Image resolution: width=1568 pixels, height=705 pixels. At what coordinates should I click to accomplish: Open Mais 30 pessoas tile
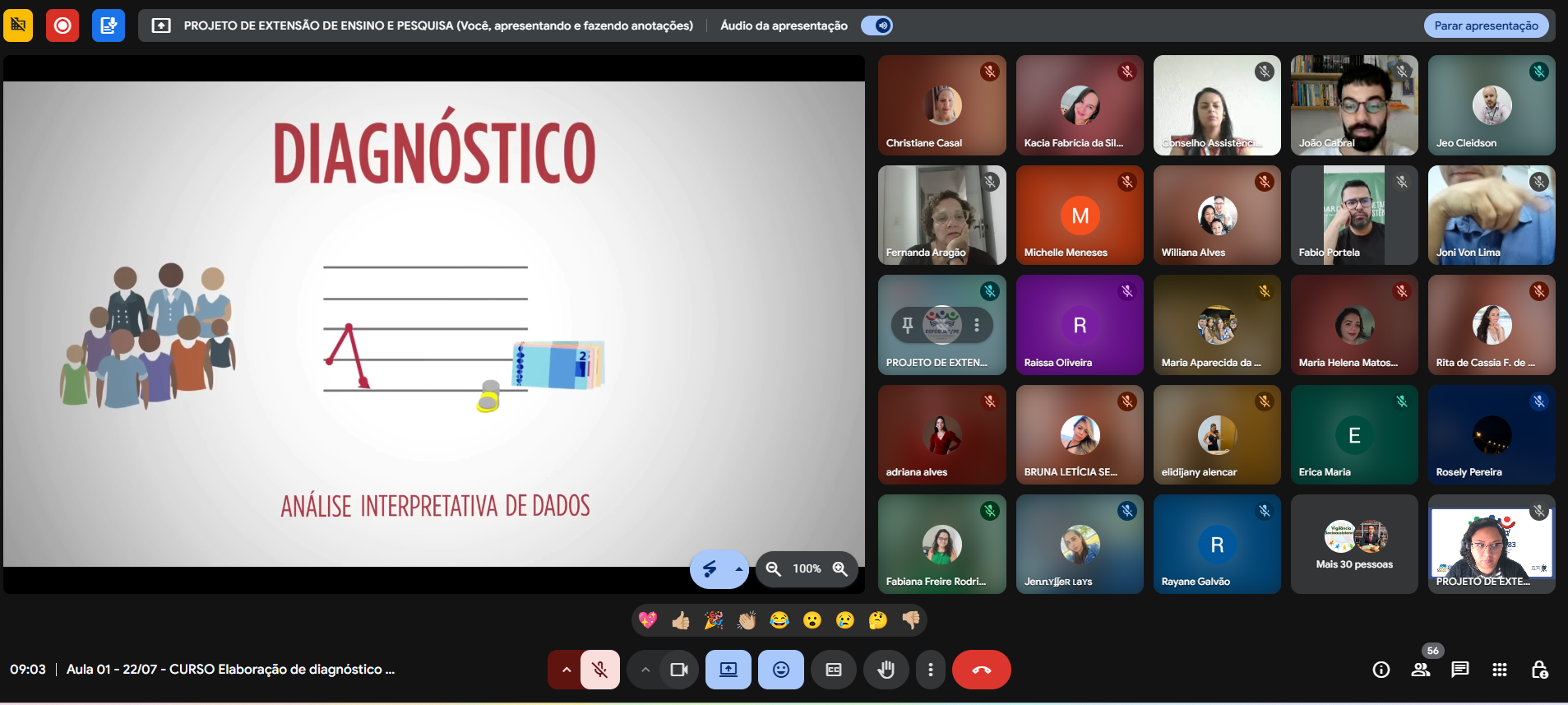point(1354,545)
